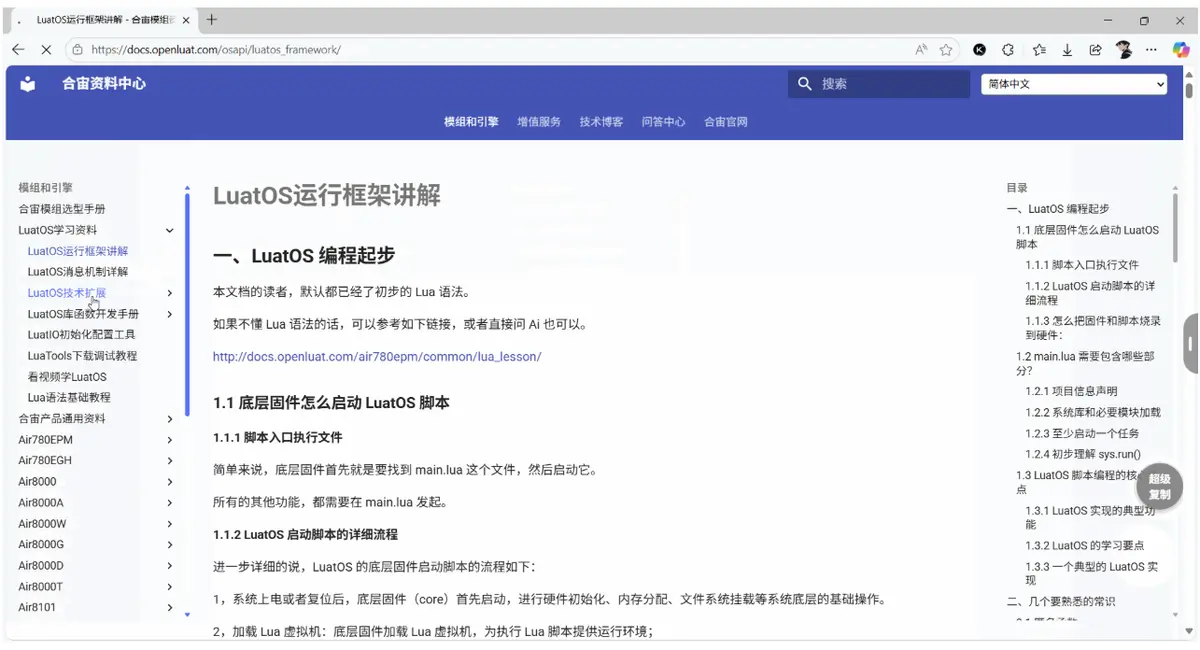Jump to 1.2.4 初步理解 sys.run() in contents
The image size is (1200, 650).
pos(1083,454)
